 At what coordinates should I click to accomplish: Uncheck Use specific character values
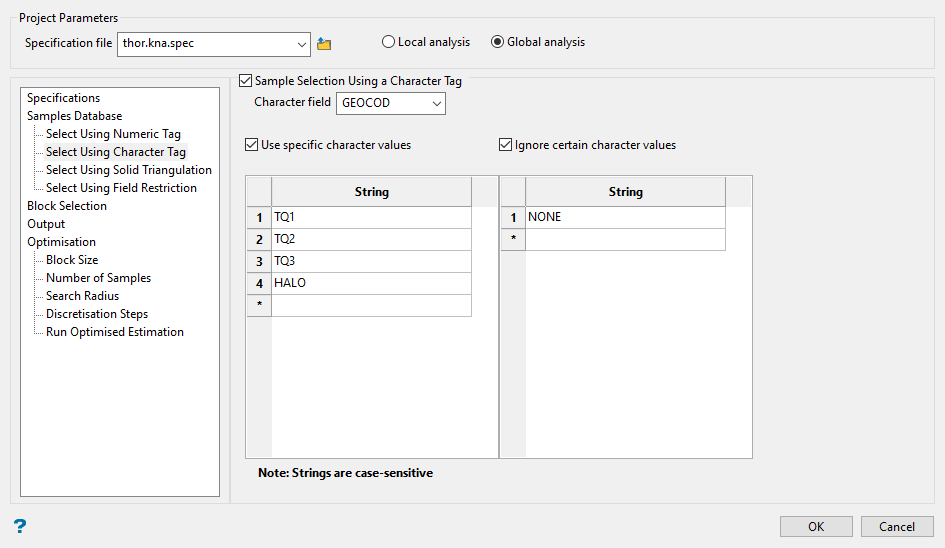(252, 145)
